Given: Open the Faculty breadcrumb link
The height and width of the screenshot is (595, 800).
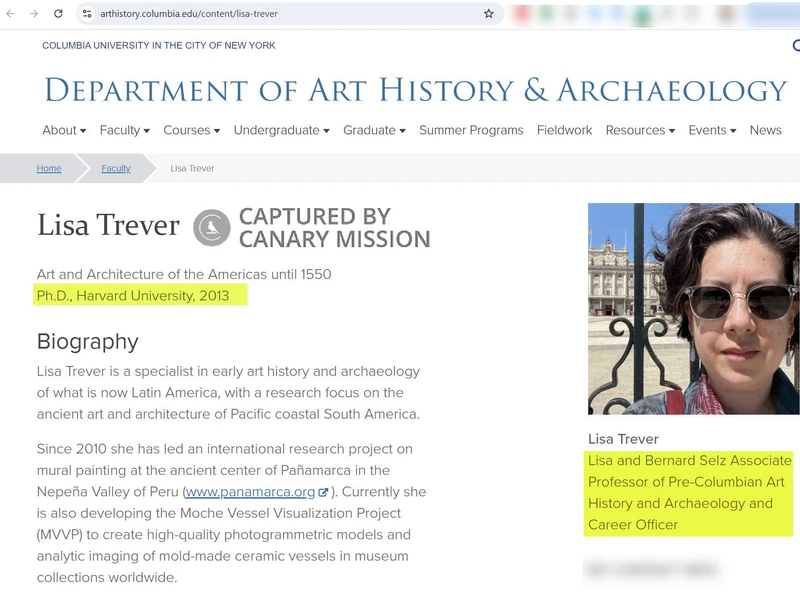Looking at the screenshot, I should [x=115, y=169].
